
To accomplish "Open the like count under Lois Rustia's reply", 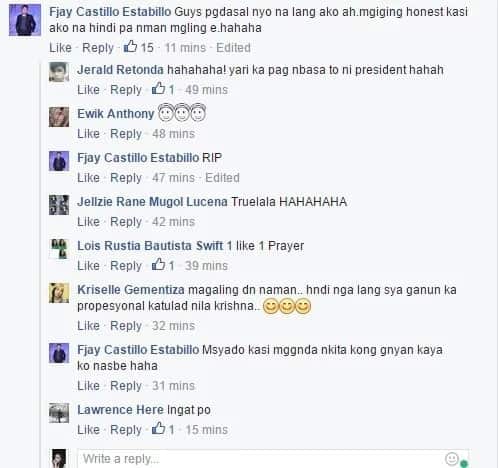I will click(163, 265).
